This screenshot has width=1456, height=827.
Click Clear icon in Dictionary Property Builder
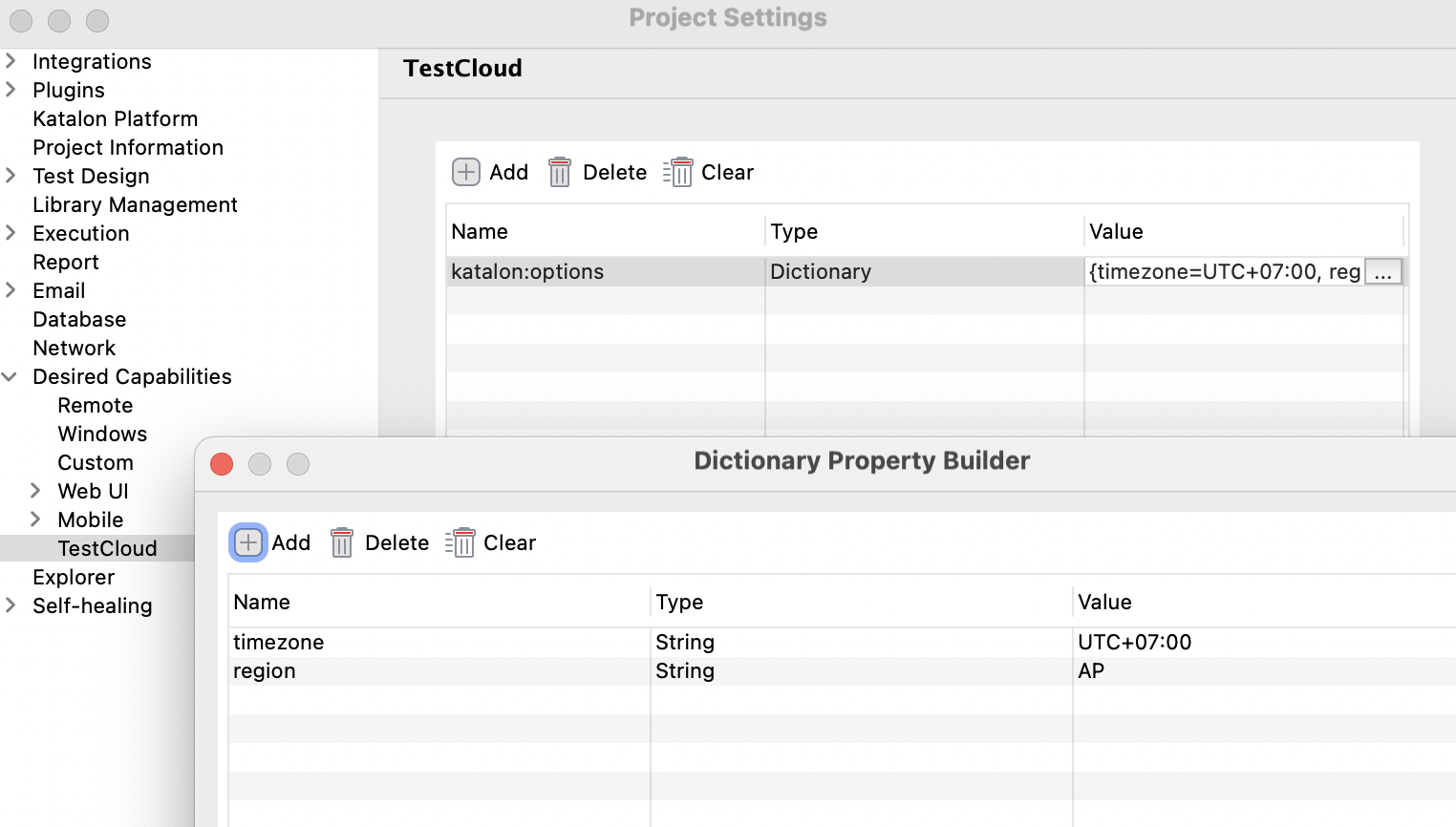[460, 542]
